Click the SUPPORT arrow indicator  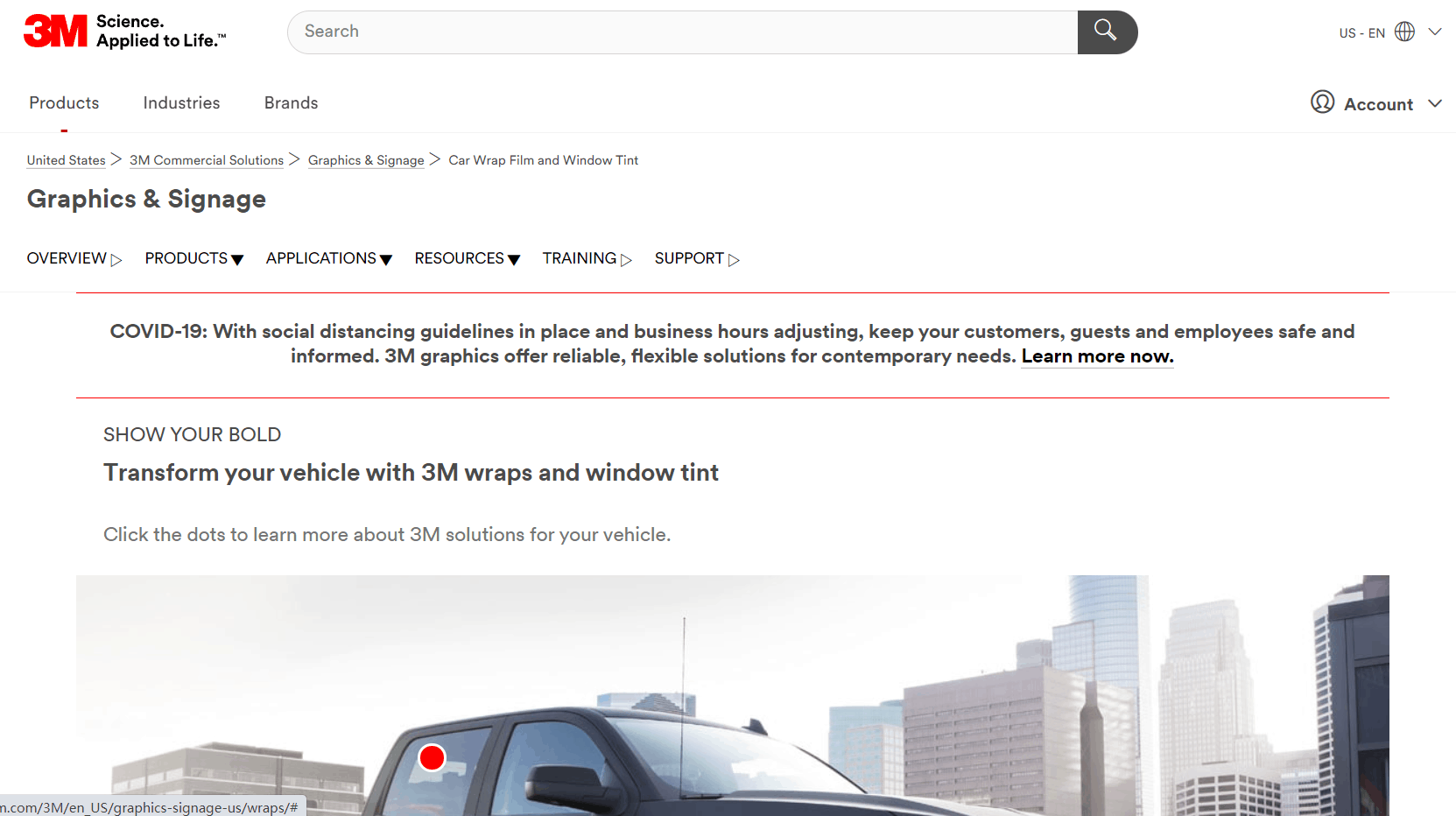[x=734, y=260]
